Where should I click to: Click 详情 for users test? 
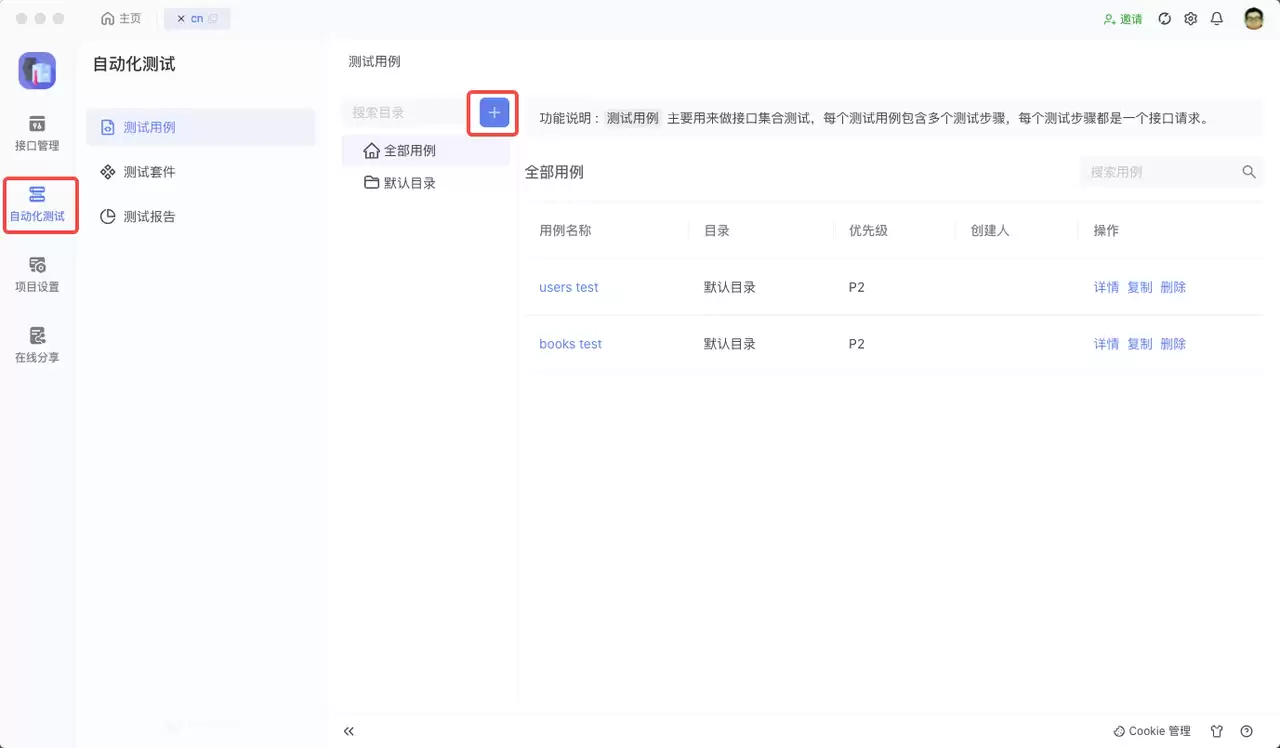click(1106, 287)
